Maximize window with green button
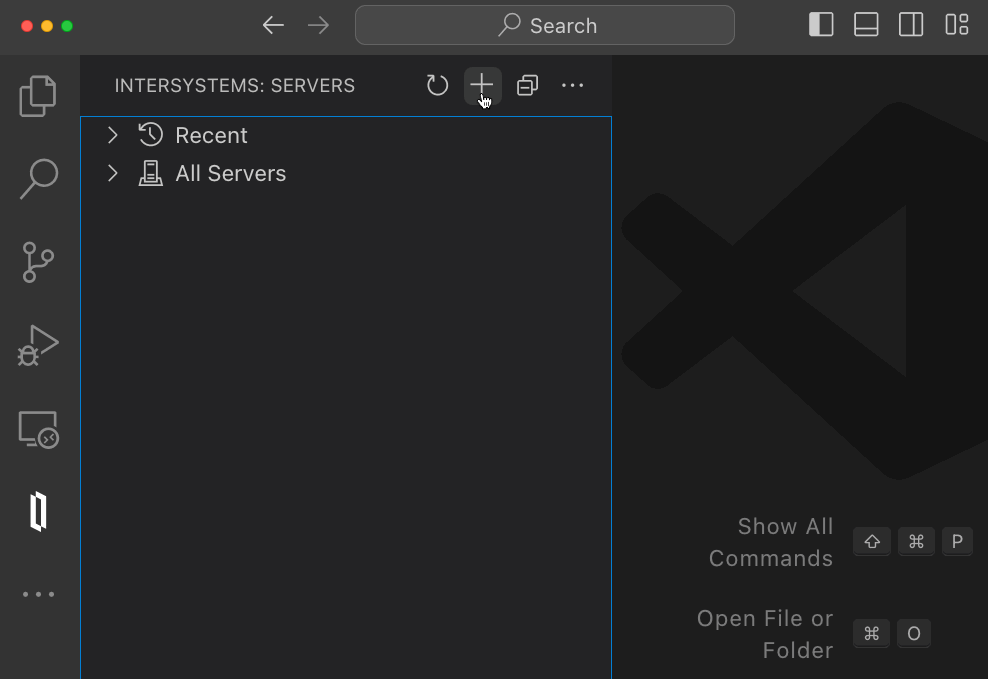 point(67,26)
